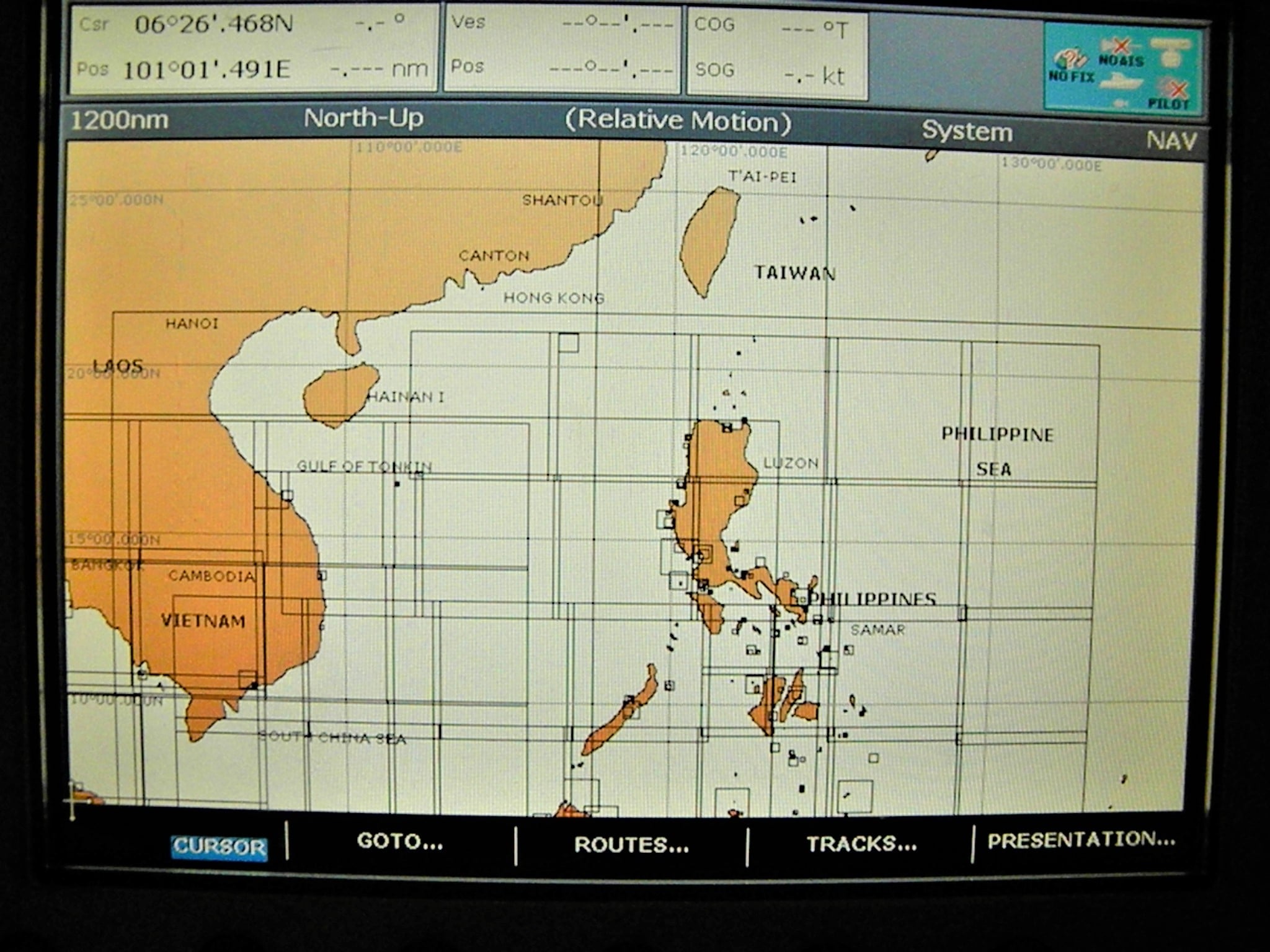
Task: Click the cursor position databox
Action: tap(254, 48)
